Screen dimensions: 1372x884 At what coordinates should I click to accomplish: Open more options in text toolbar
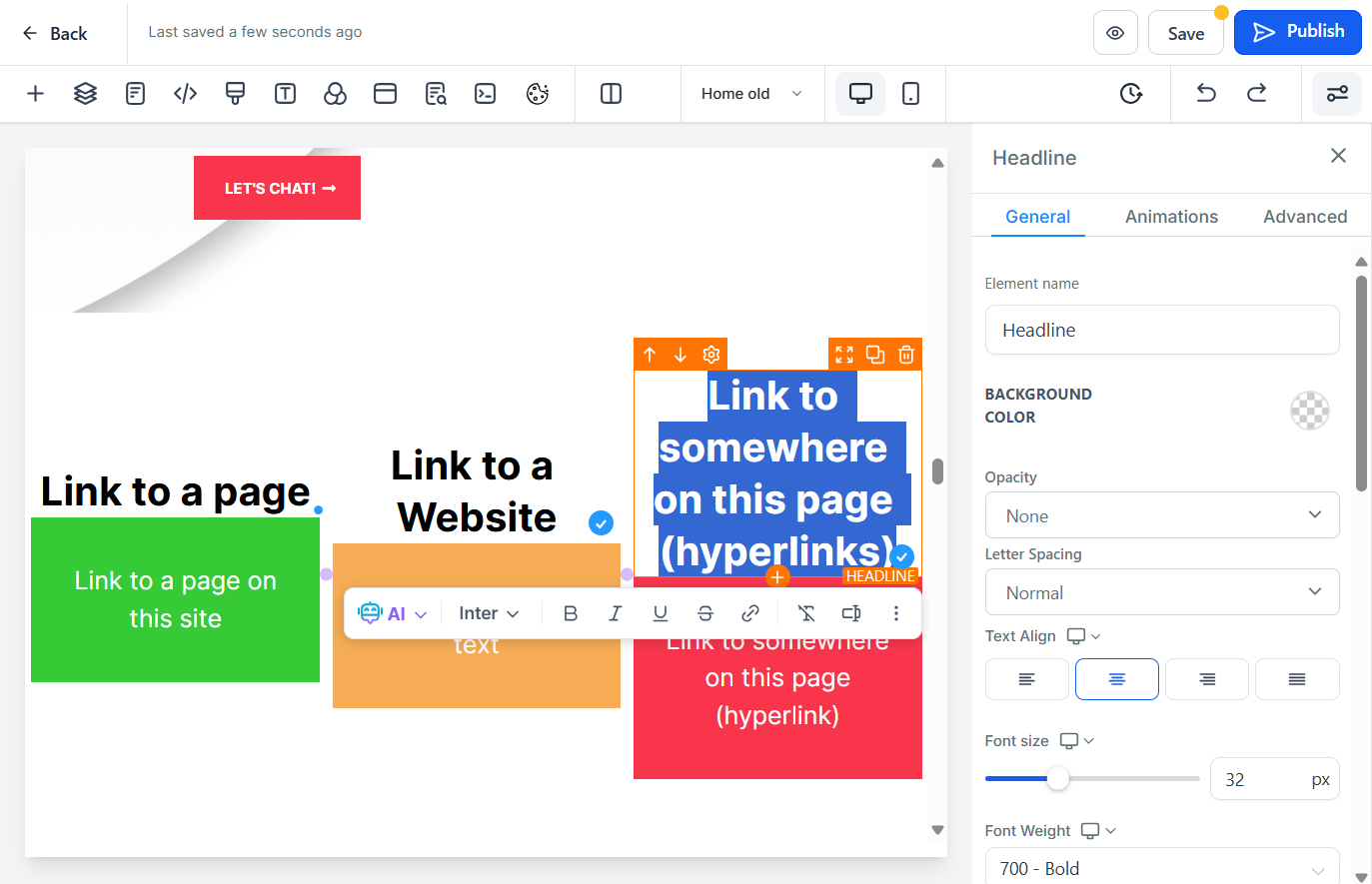896,613
